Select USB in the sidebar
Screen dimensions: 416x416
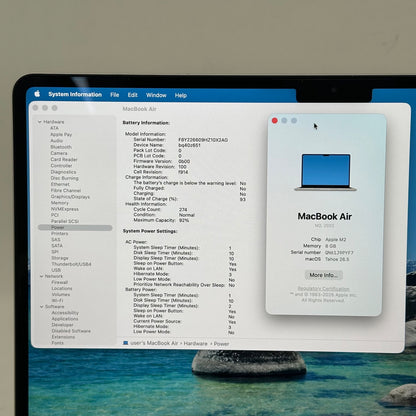[56, 270]
